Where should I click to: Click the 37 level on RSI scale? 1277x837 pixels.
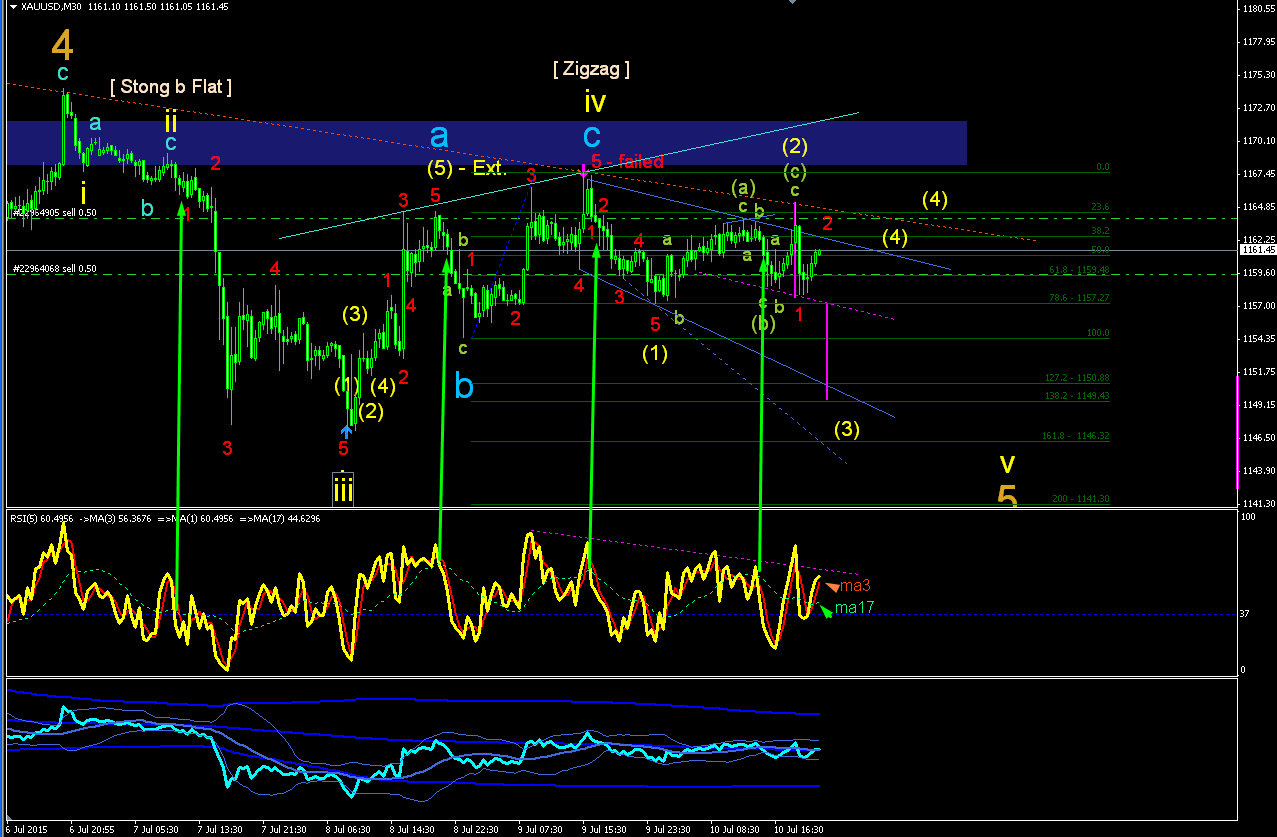(x=1246, y=614)
